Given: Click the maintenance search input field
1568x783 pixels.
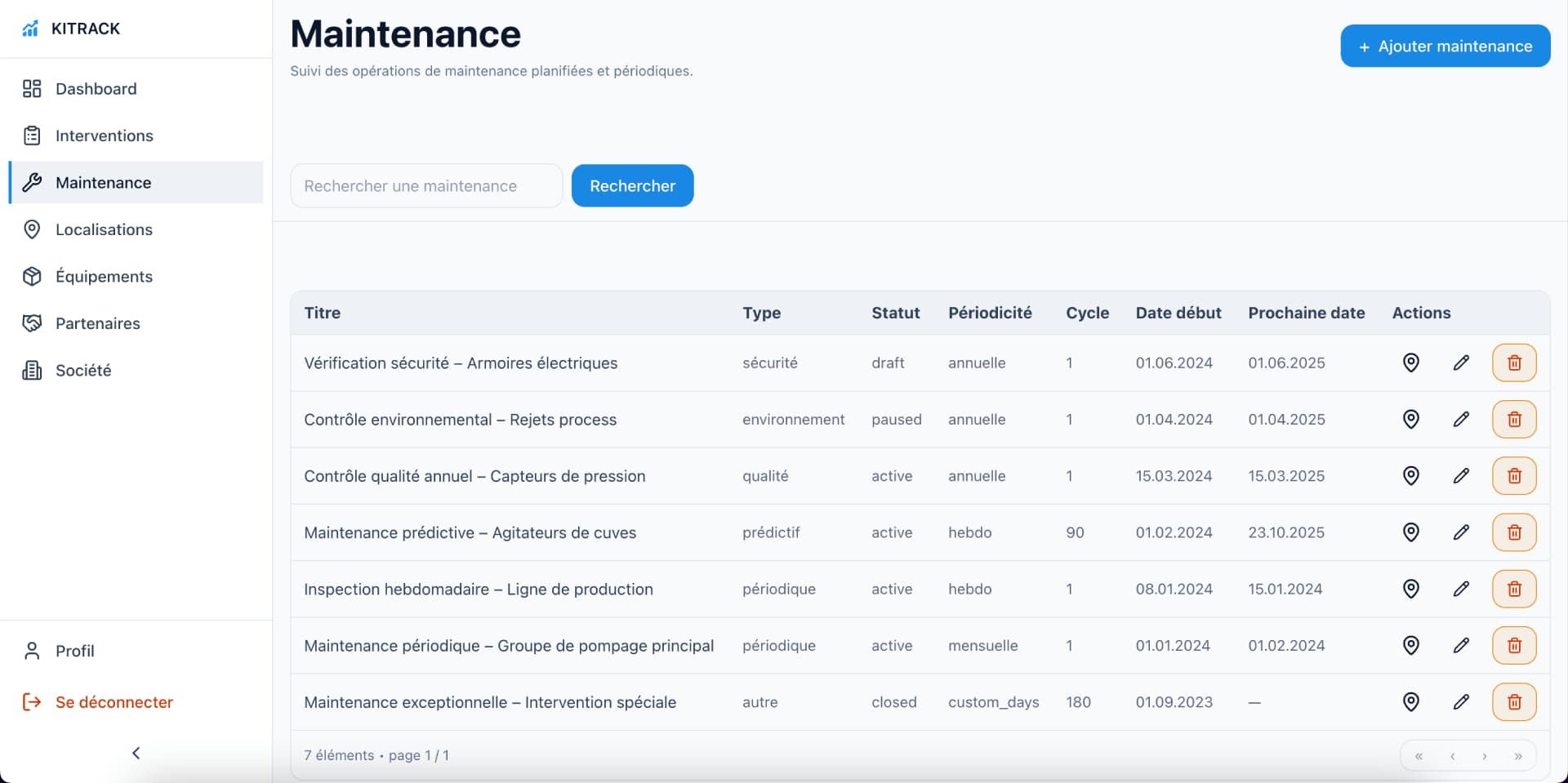Looking at the screenshot, I should click(x=425, y=185).
